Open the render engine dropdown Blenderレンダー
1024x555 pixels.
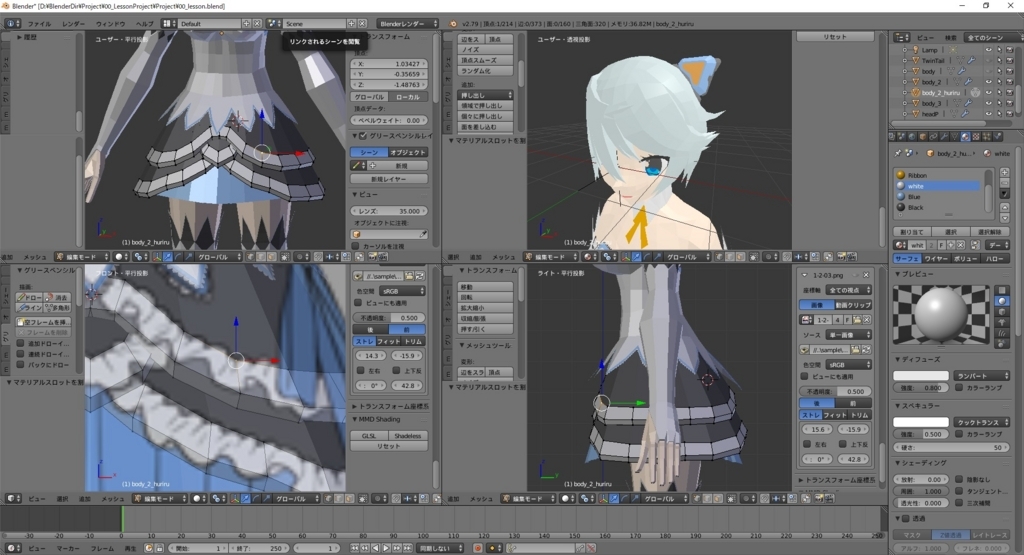[x=408, y=24]
